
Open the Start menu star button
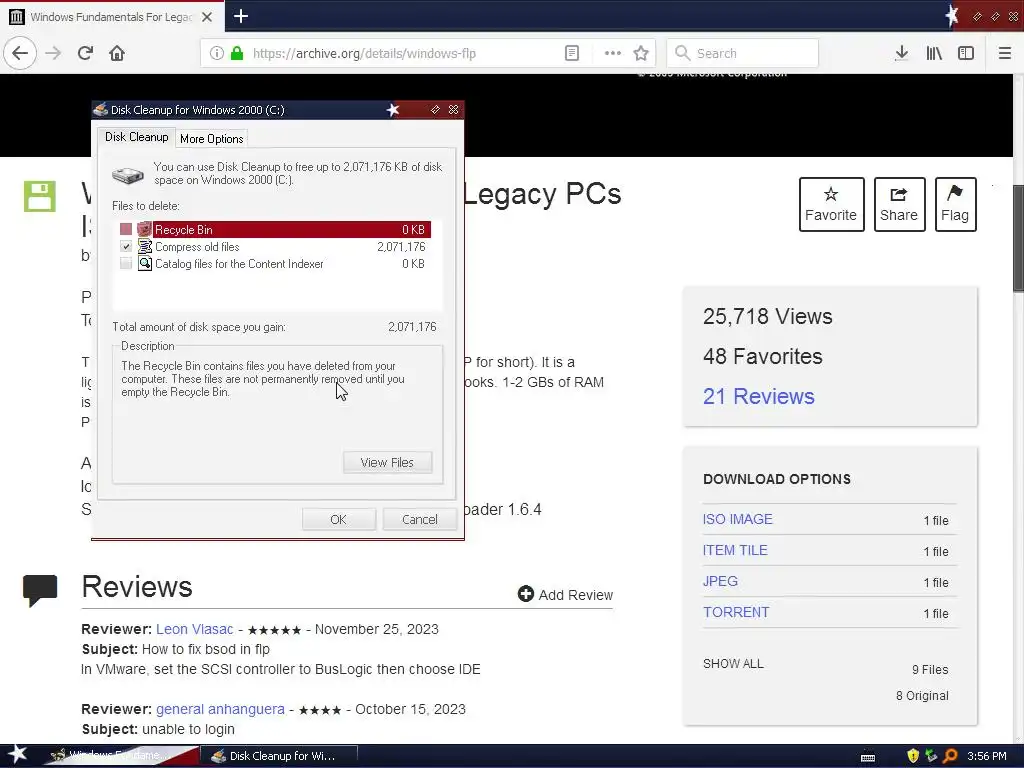[17, 755]
